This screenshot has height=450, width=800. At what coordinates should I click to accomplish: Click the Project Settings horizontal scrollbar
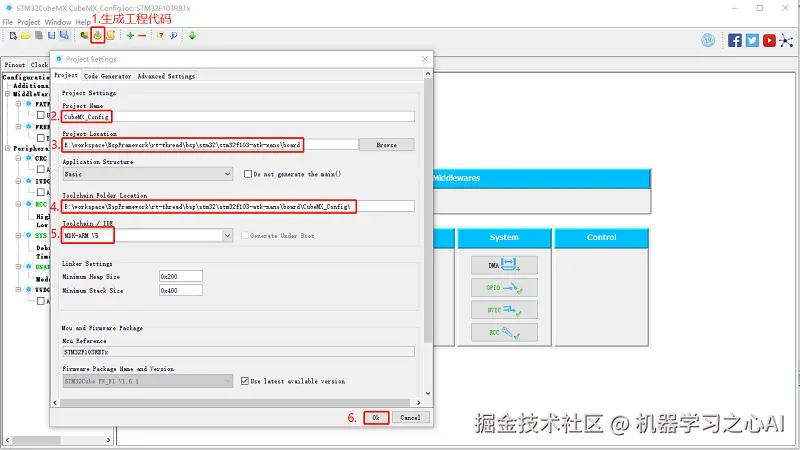(235, 403)
